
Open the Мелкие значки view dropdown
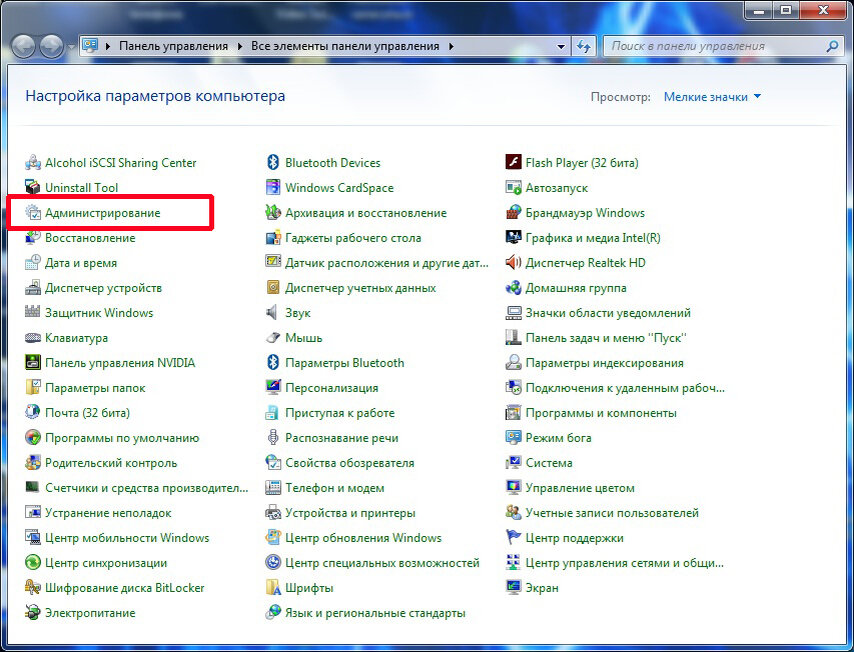coord(712,97)
